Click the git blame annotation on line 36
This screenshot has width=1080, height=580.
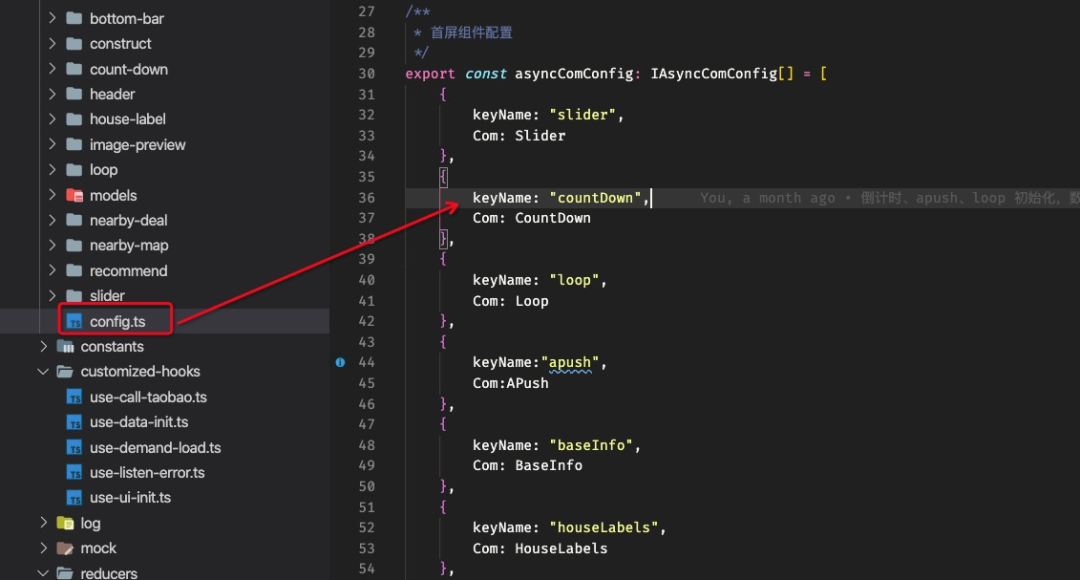tap(889, 198)
